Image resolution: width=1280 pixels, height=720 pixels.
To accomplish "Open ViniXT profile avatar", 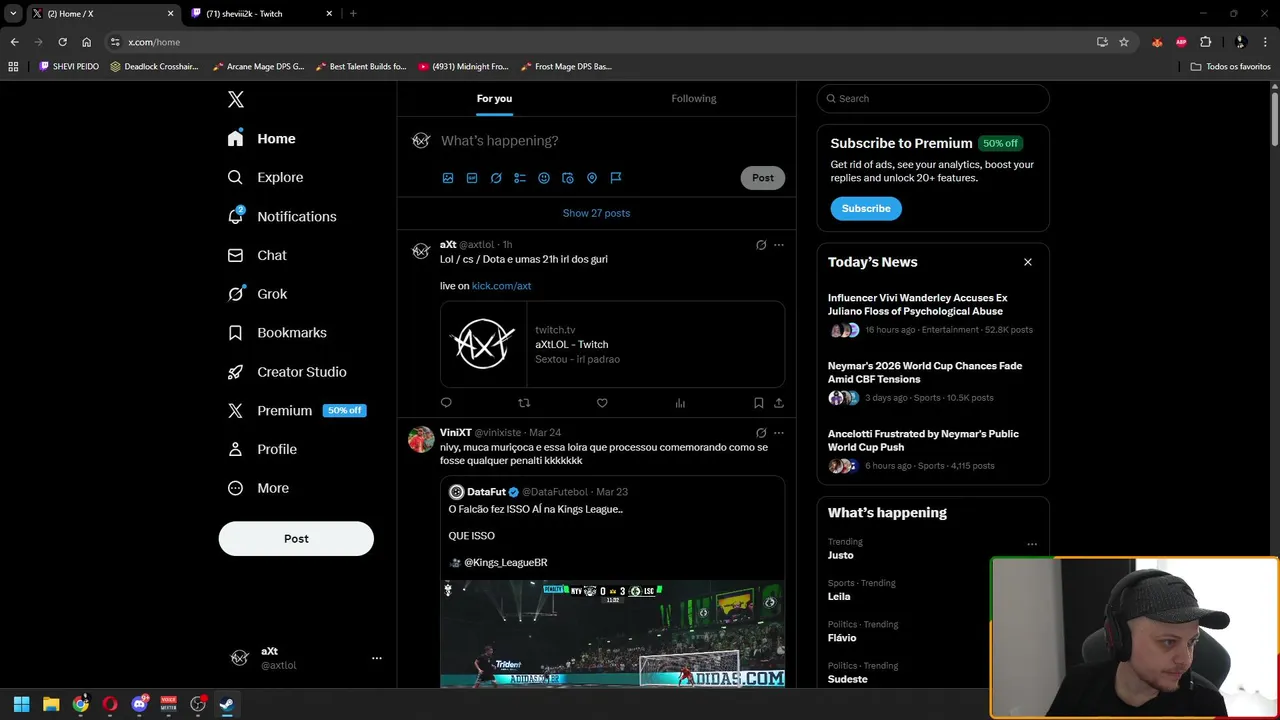I will 421,439.
